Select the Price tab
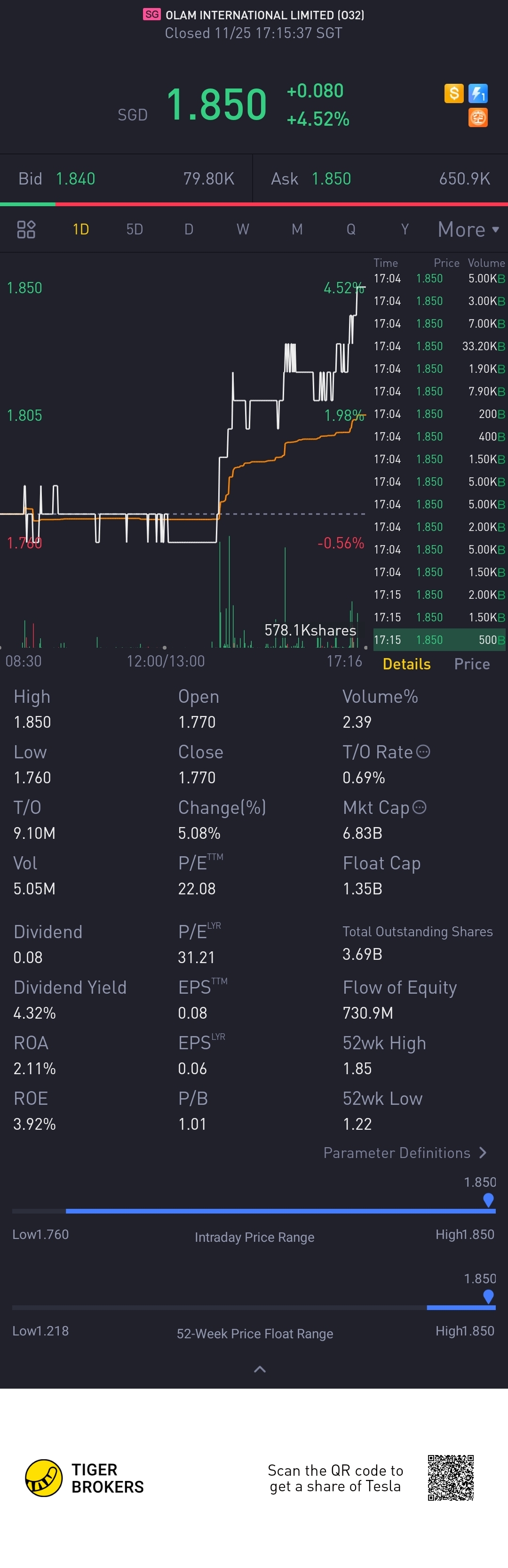 pyautogui.click(x=472, y=664)
